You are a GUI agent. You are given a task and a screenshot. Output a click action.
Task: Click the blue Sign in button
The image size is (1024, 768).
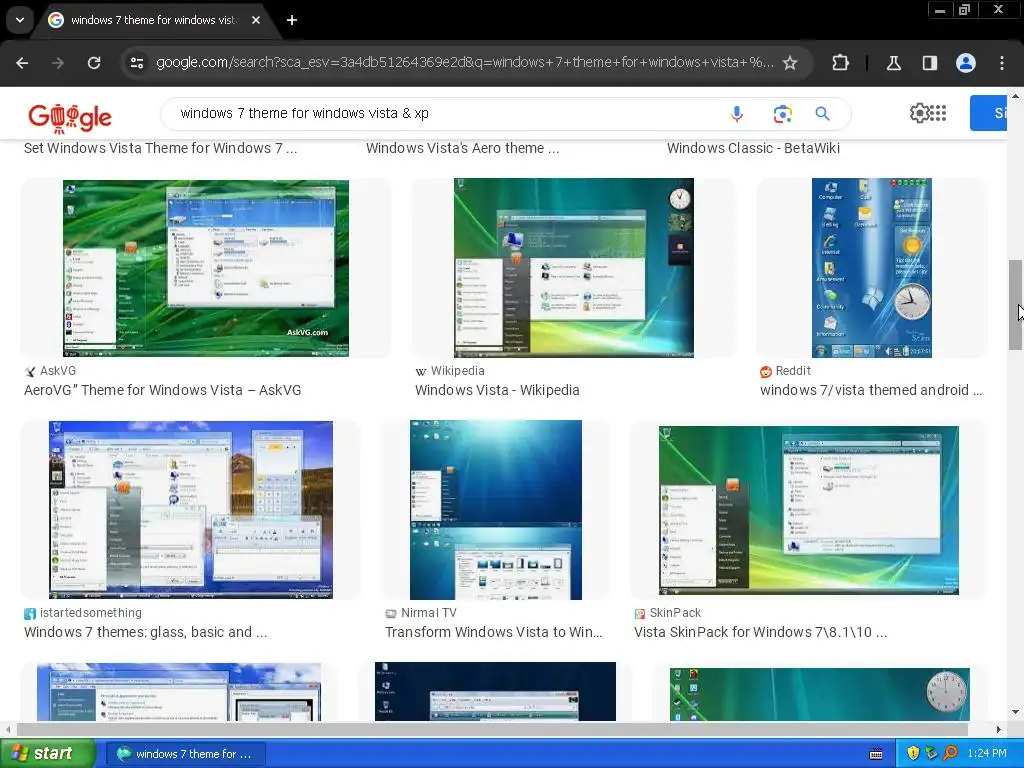(x=988, y=113)
